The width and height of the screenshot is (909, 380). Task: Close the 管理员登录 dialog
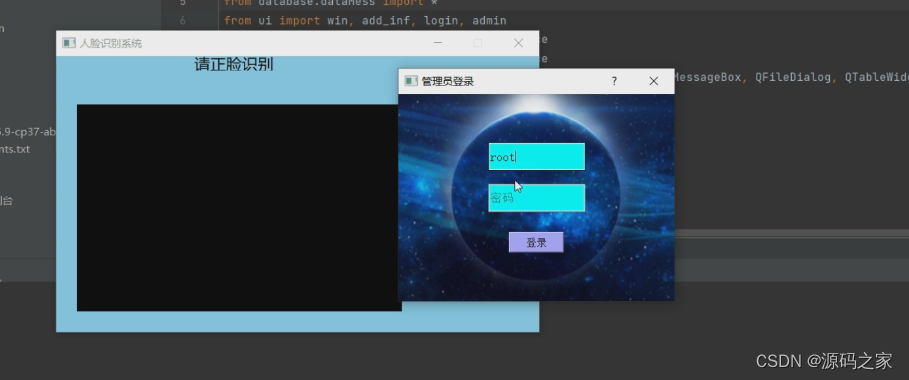click(654, 81)
